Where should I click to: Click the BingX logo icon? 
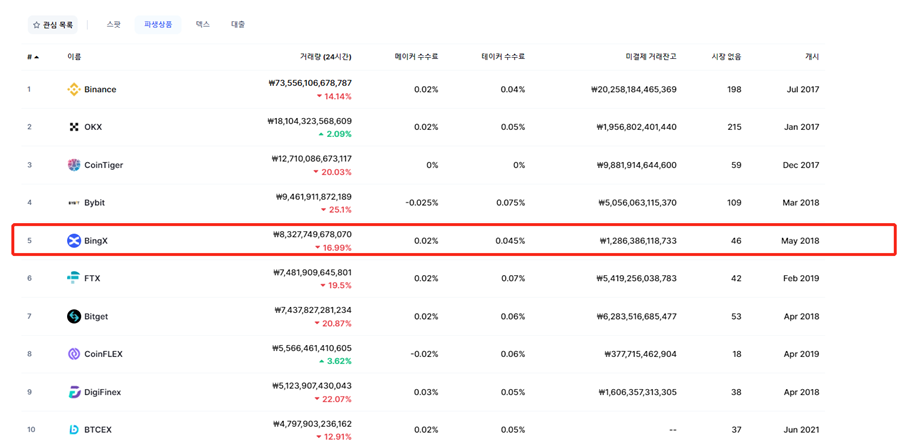pos(74,241)
